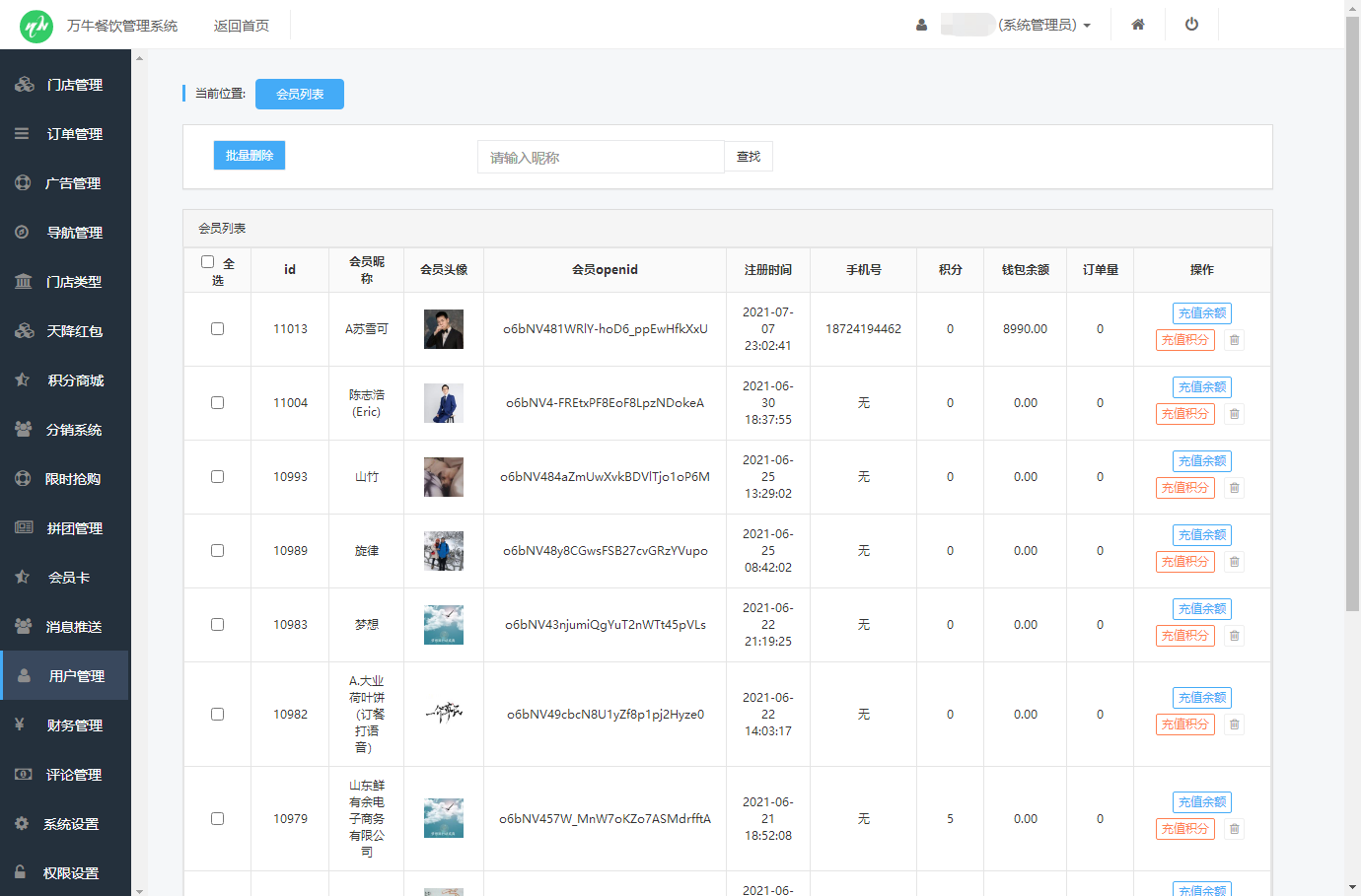This screenshot has width=1361, height=896.
Task: Click the power logout icon
Action: click(x=1191, y=25)
